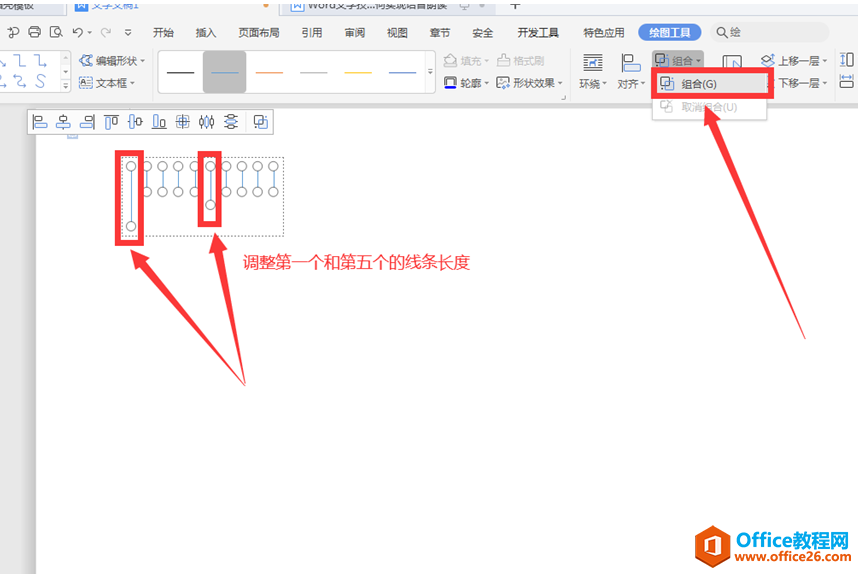Screen dimensions: 858x574
Task: Switch to the 开发工具 tab
Action: point(538,33)
